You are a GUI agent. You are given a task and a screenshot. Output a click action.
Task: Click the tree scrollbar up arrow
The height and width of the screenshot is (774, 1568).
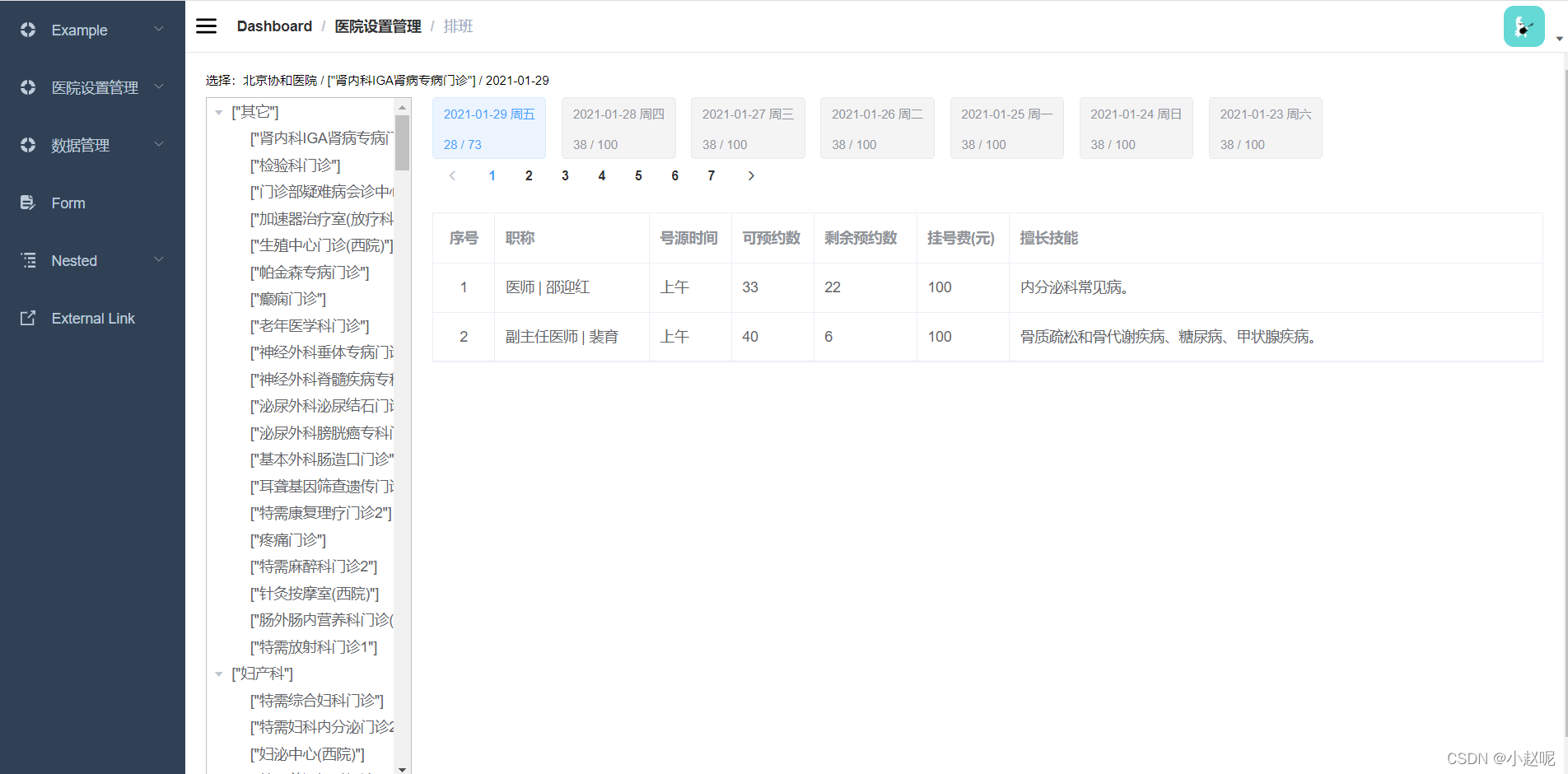(x=402, y=107)
